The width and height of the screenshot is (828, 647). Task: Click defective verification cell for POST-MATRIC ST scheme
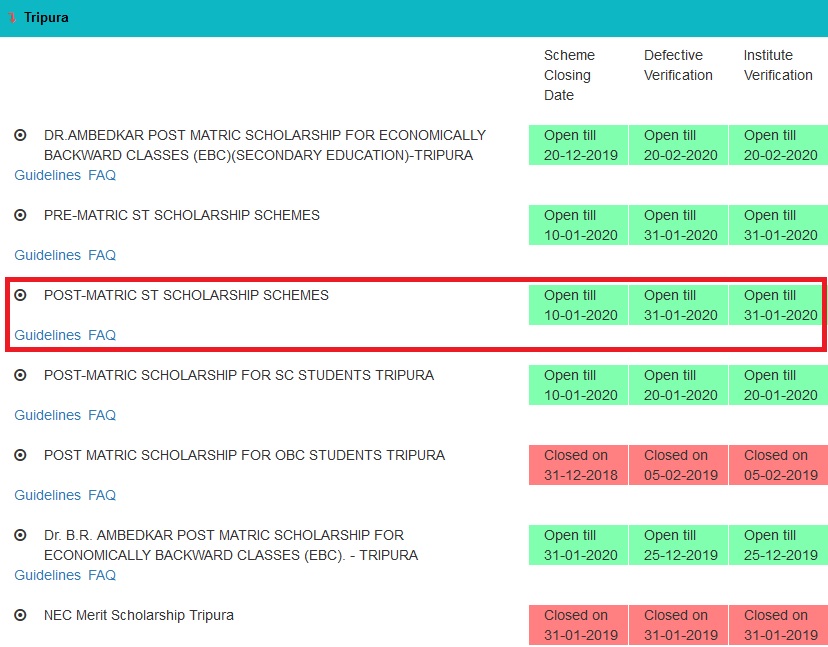[x=678, y=305]
